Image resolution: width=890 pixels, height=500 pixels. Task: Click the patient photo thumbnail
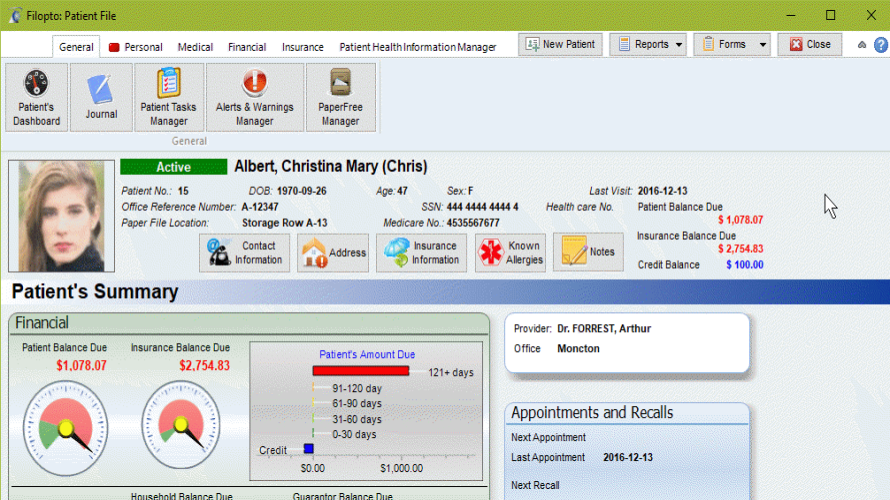(x=61, y=216)
